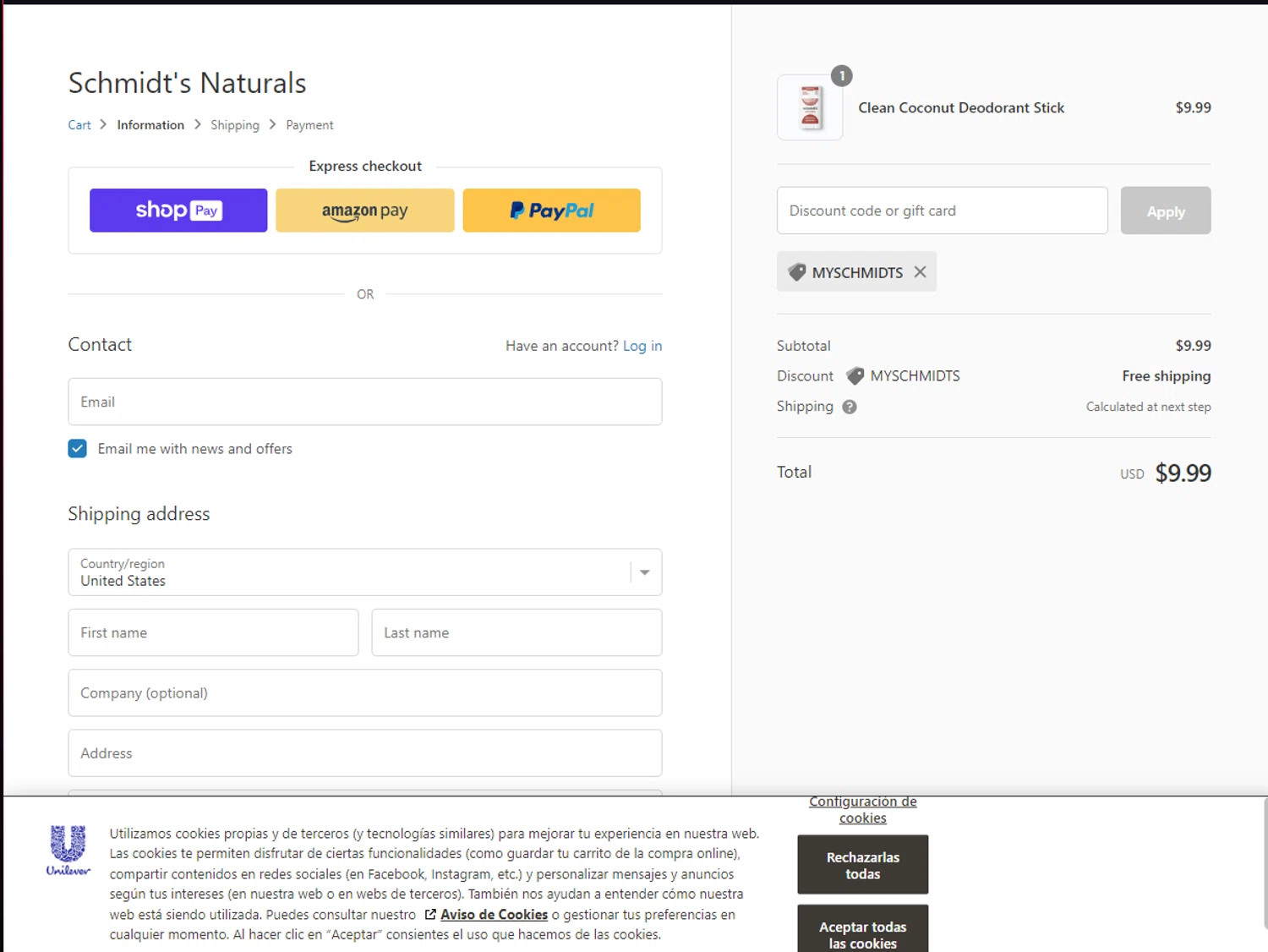Click the Unilever logo
1268x952 pixels.
click(68, 851)
